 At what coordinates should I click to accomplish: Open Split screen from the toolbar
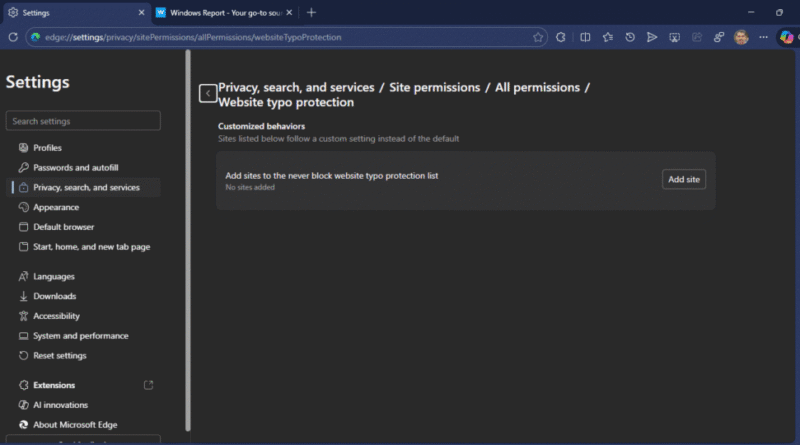[583, 37]
